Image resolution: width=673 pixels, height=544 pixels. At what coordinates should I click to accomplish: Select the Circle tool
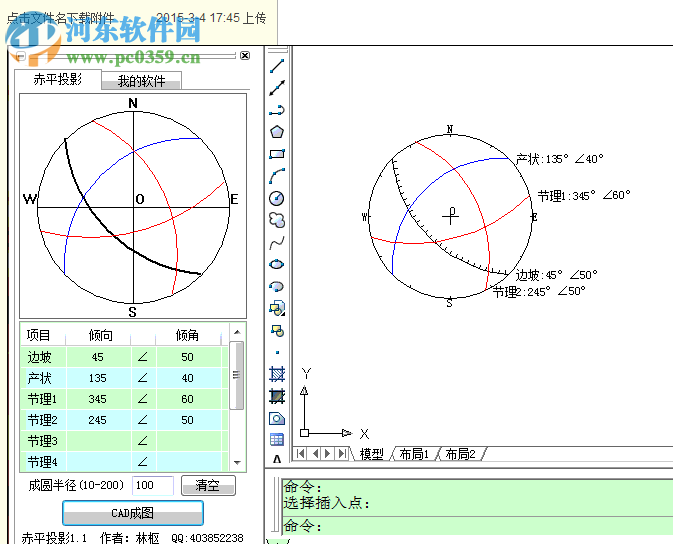[x=277, y=198]
